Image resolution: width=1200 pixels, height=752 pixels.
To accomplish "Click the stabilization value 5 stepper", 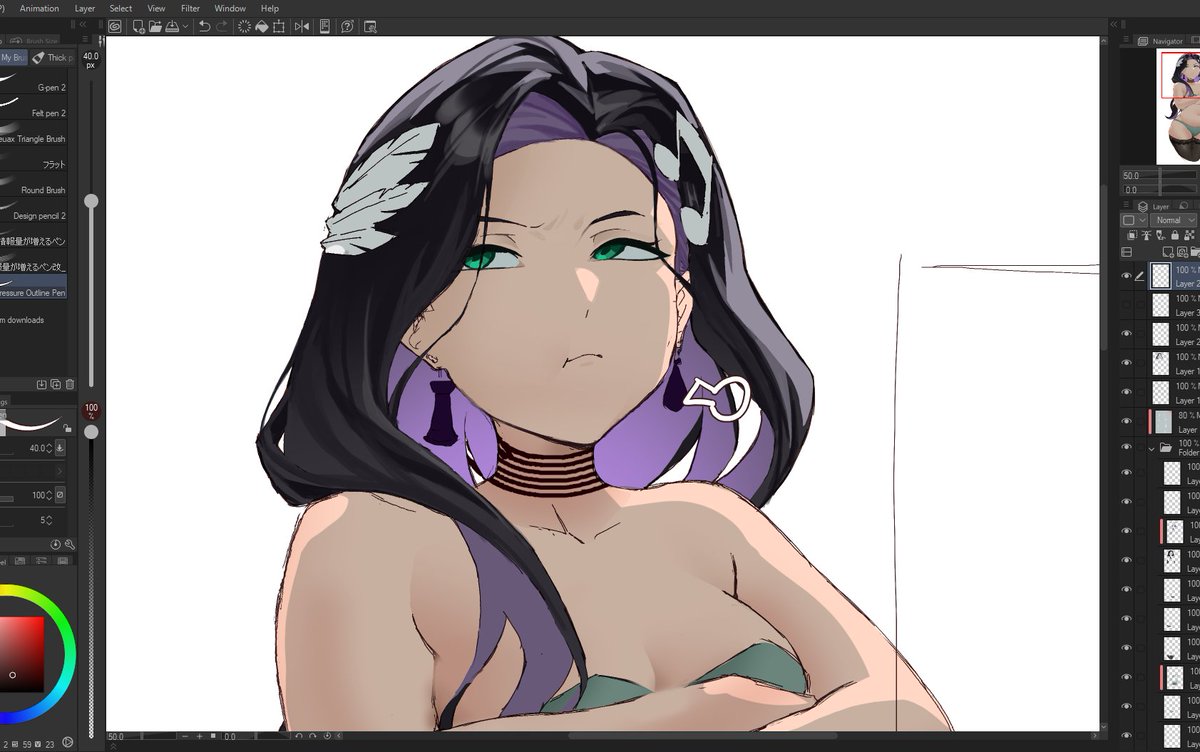I will pyautogui.click(x=49, y=520).
